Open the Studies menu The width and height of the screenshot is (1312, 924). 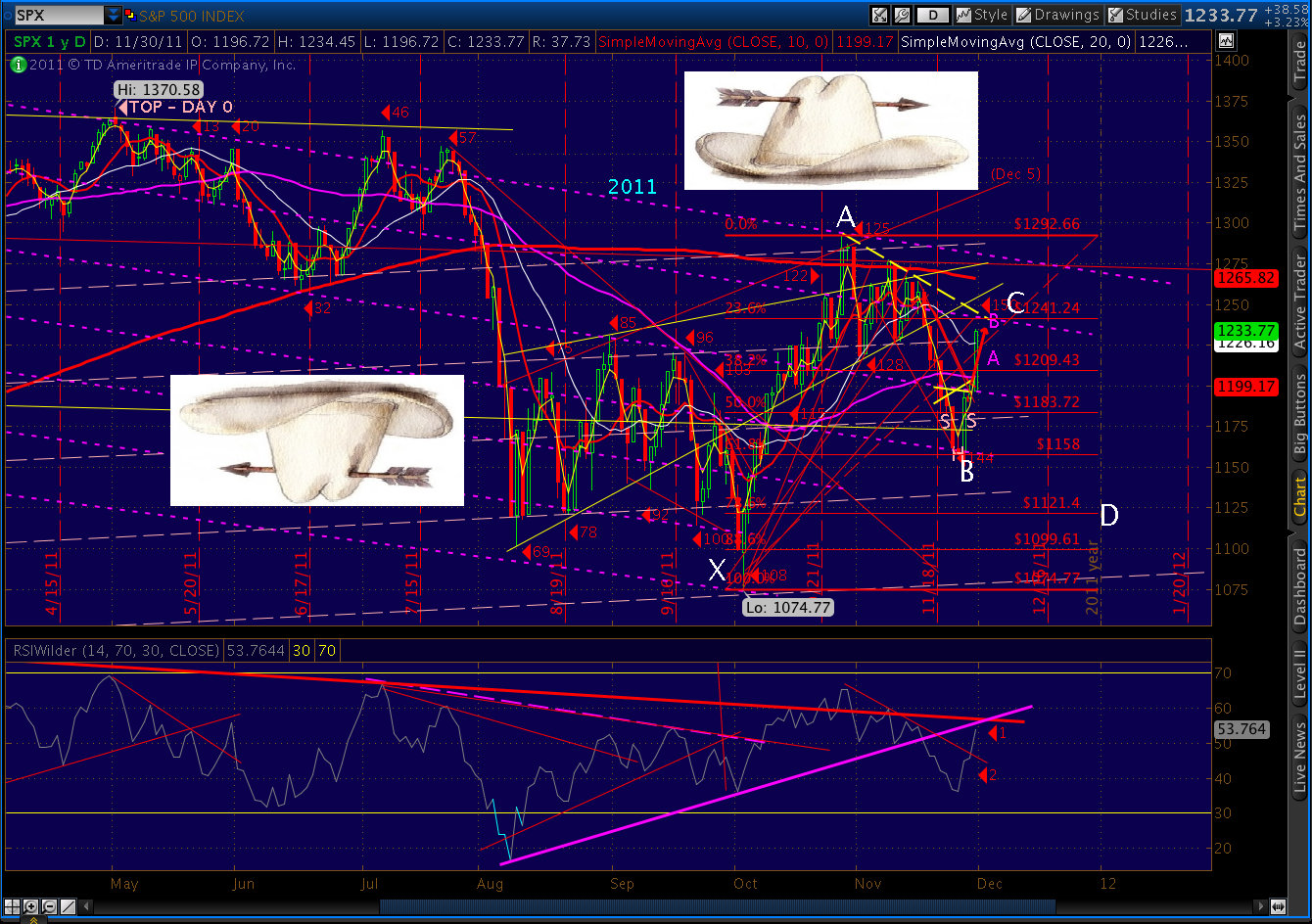(1142, 15)
